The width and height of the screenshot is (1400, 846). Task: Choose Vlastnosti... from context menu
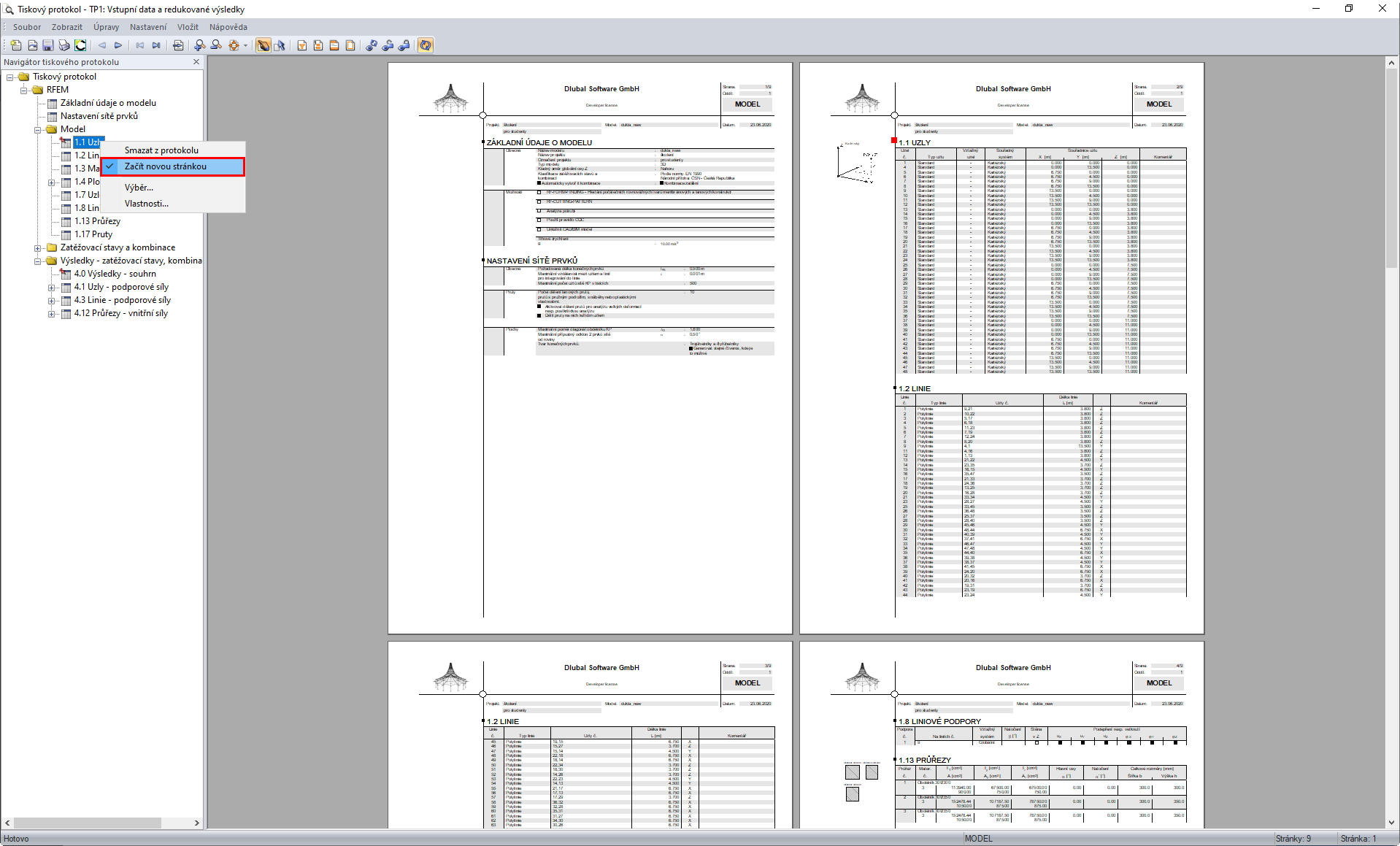coord(172,204)
